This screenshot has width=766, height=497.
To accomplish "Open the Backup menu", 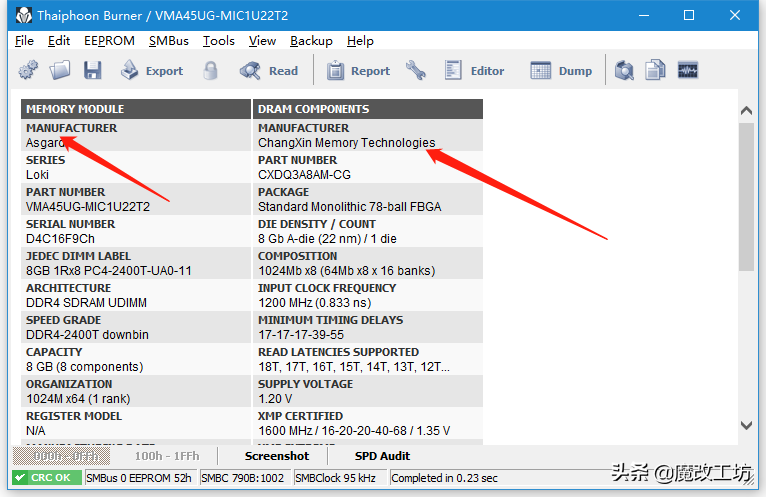I will tap(311, 41).
